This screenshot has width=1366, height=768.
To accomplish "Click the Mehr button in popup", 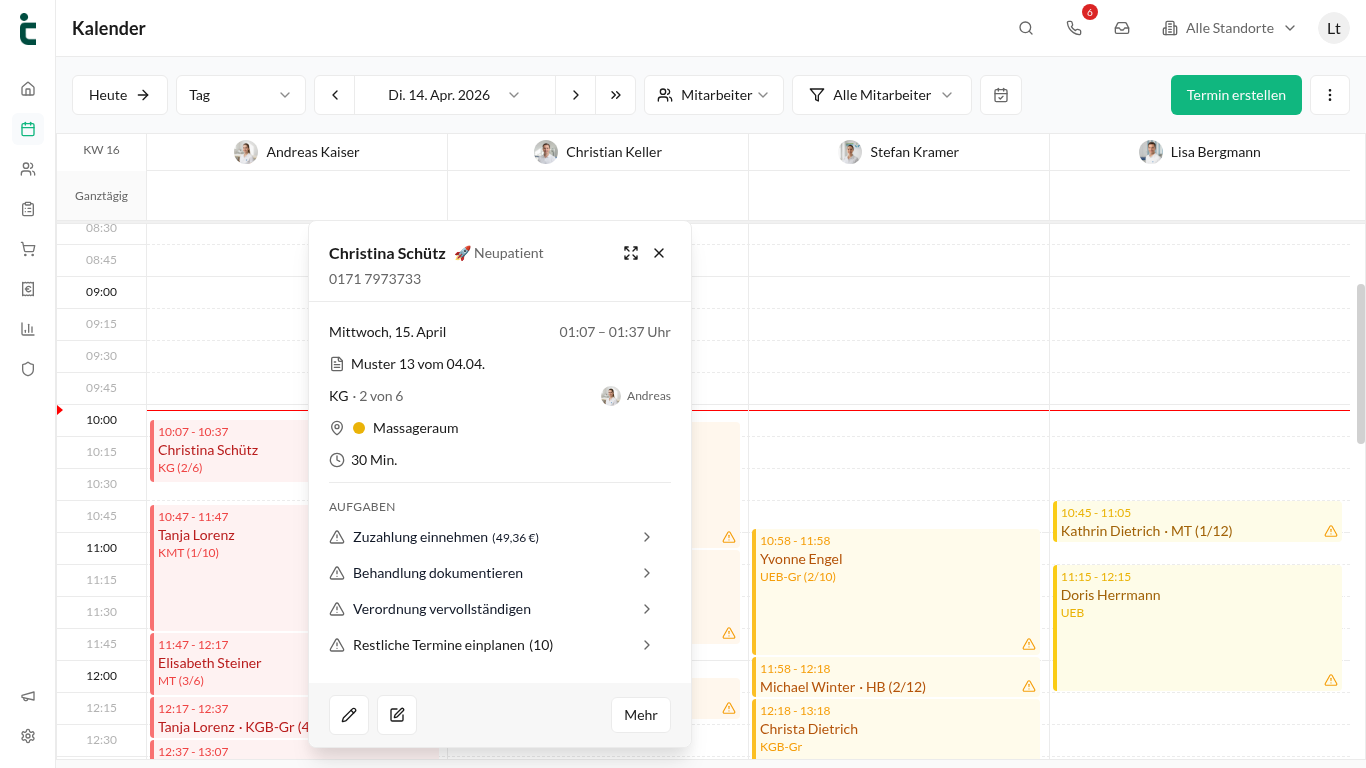I will 641,715.
